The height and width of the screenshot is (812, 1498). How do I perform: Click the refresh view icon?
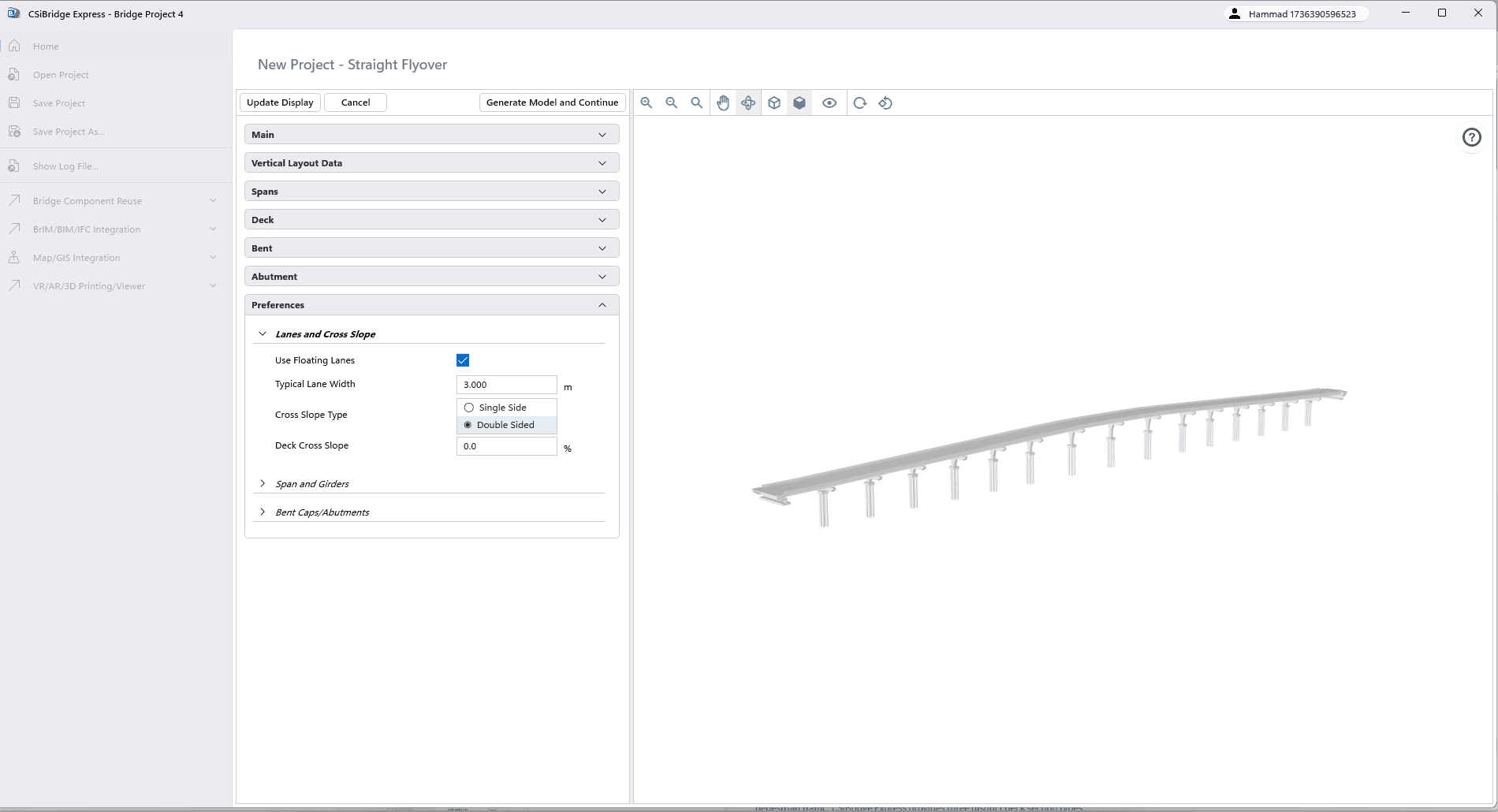point(860,102)
